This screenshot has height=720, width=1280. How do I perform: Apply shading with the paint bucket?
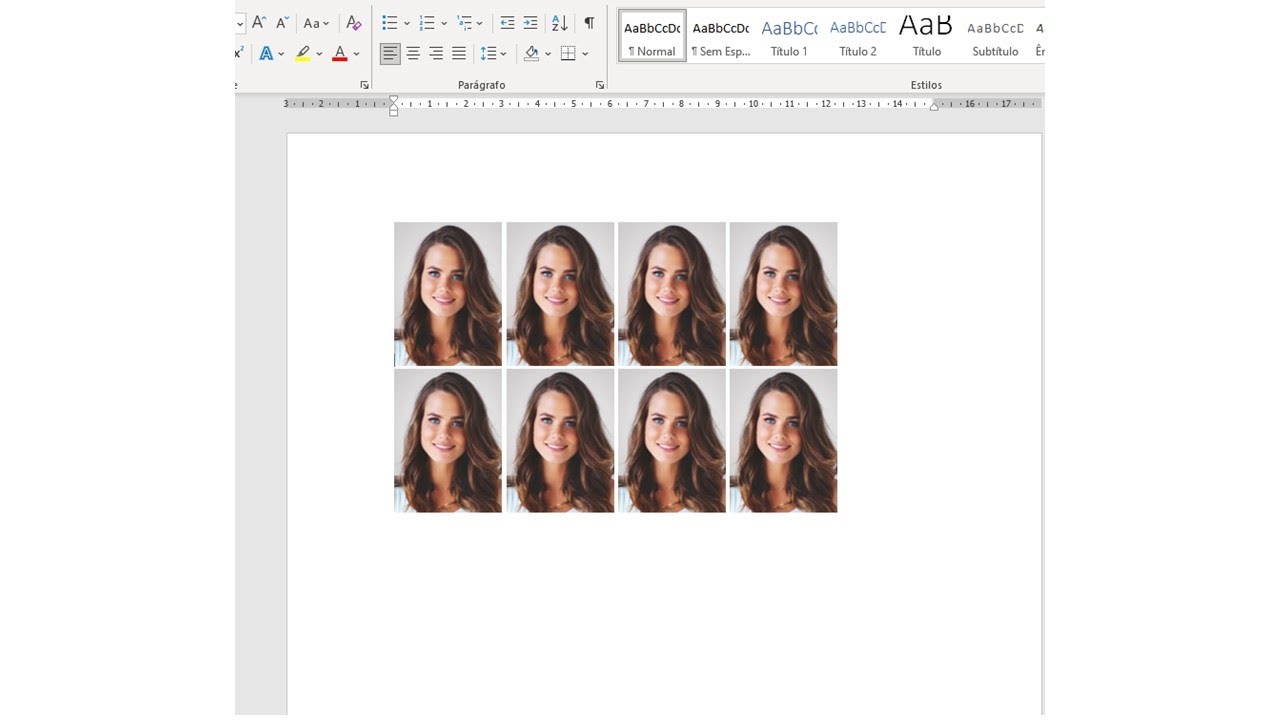tap(531, 54)
